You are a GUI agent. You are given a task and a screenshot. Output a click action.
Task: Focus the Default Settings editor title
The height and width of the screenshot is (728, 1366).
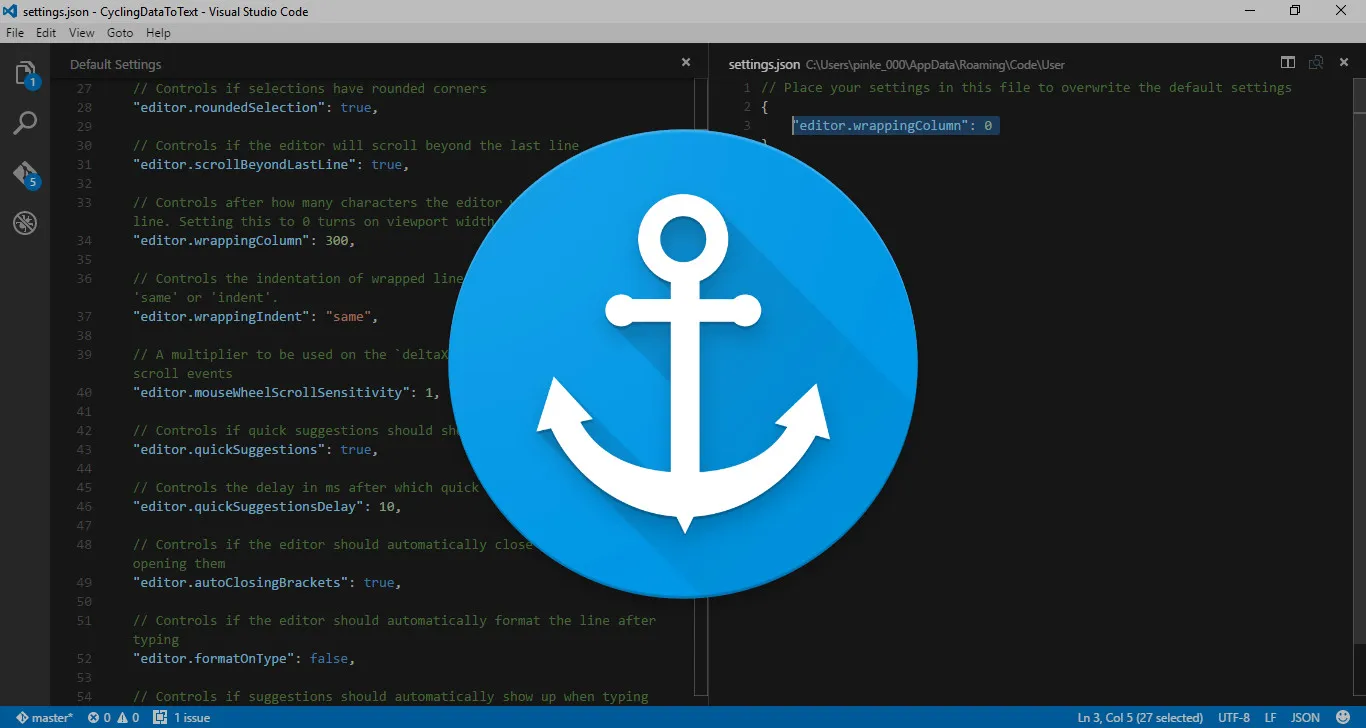115,64
